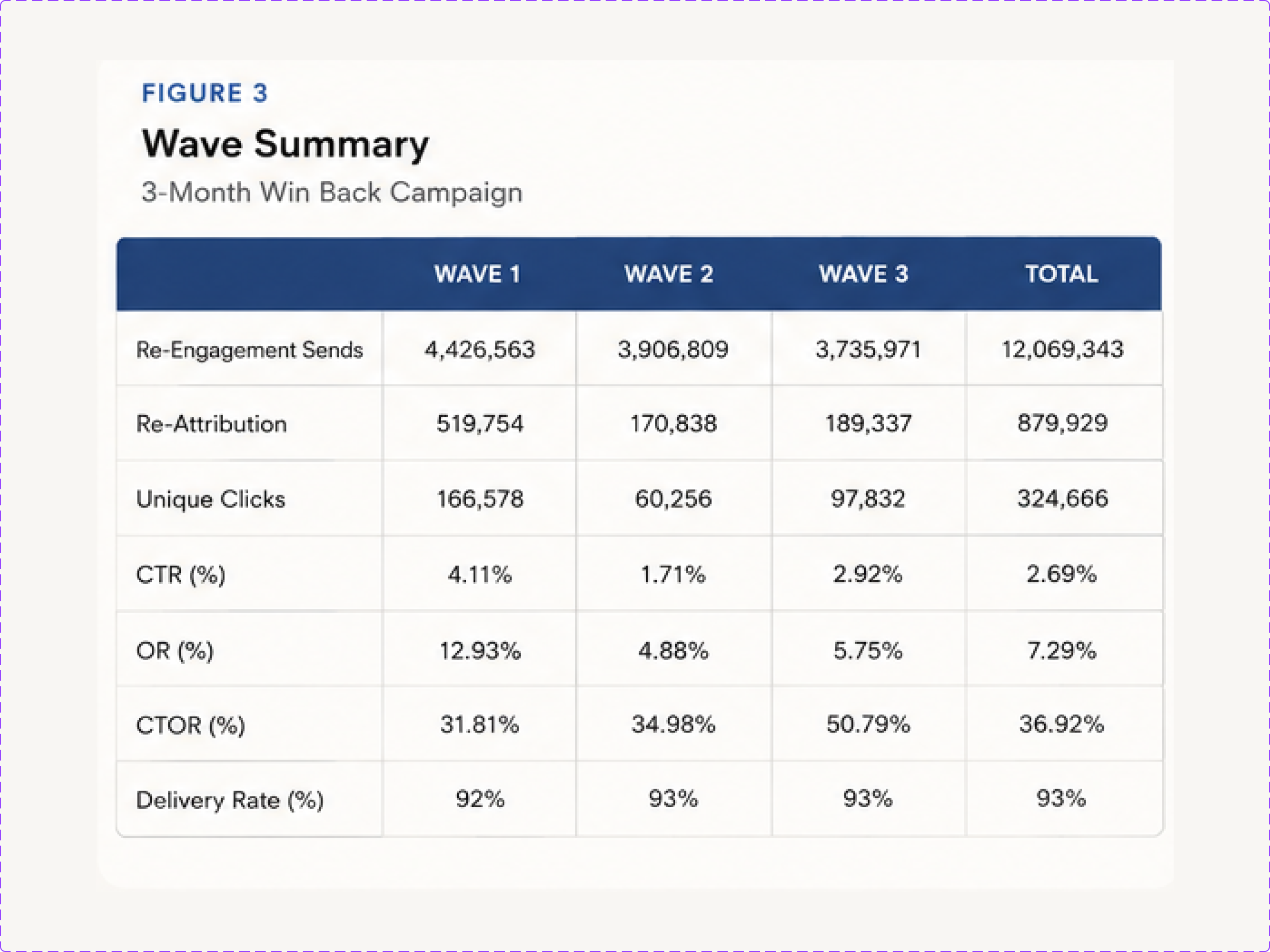Image resolution: width=1270 pixels, height=952 pixels.
Task: Click the "CTR (%)" row label
Action: [x=180, y=574]
